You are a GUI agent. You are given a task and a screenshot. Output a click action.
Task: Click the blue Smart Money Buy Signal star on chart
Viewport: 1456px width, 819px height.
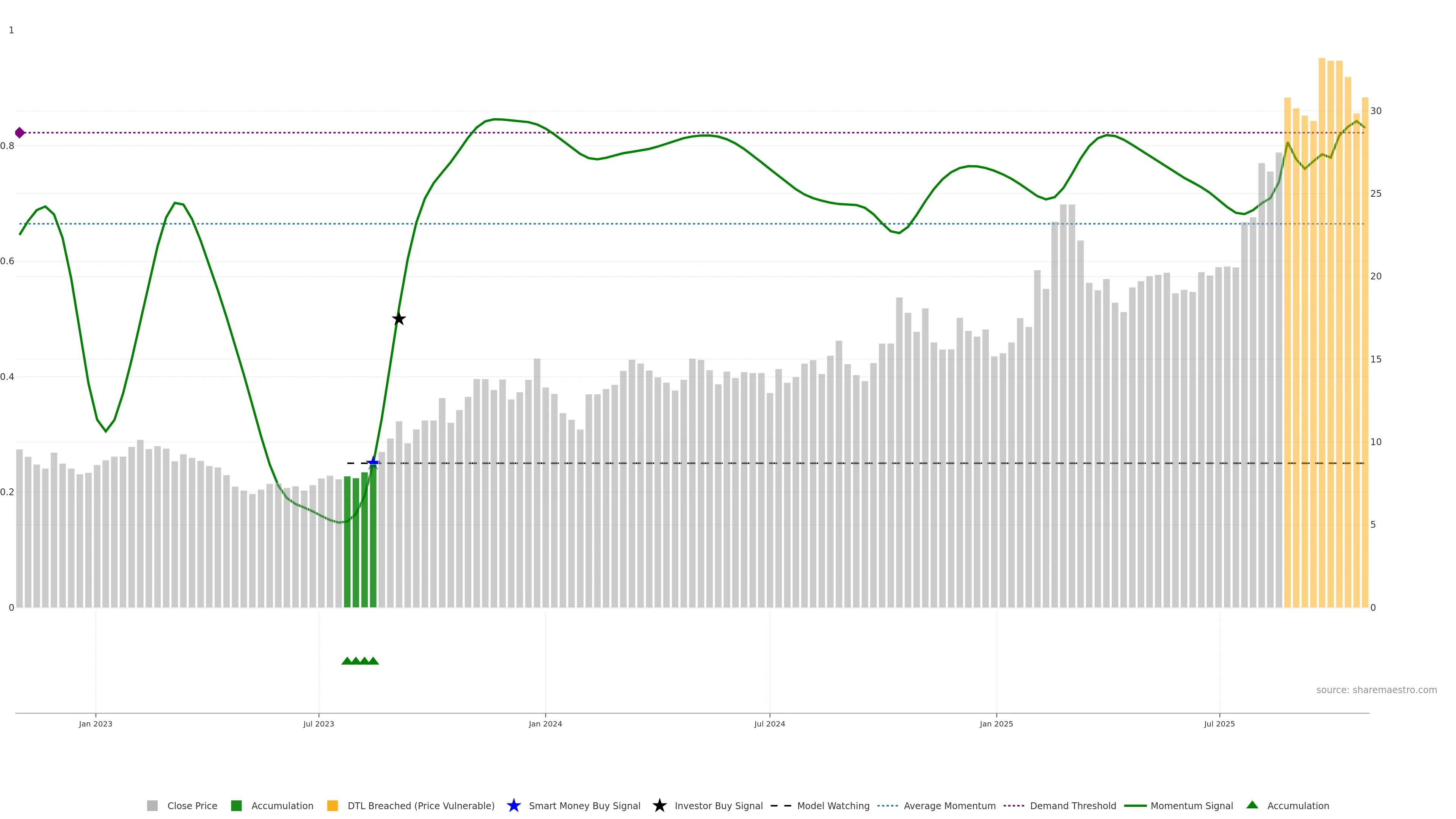[372, 463]
